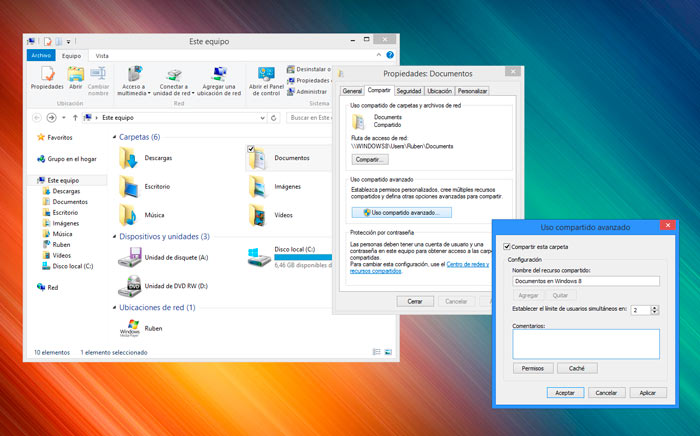Click Grupo en el hogar in sidebar
The width and height of the screenshot is (700, 436).
pos(67,159)
